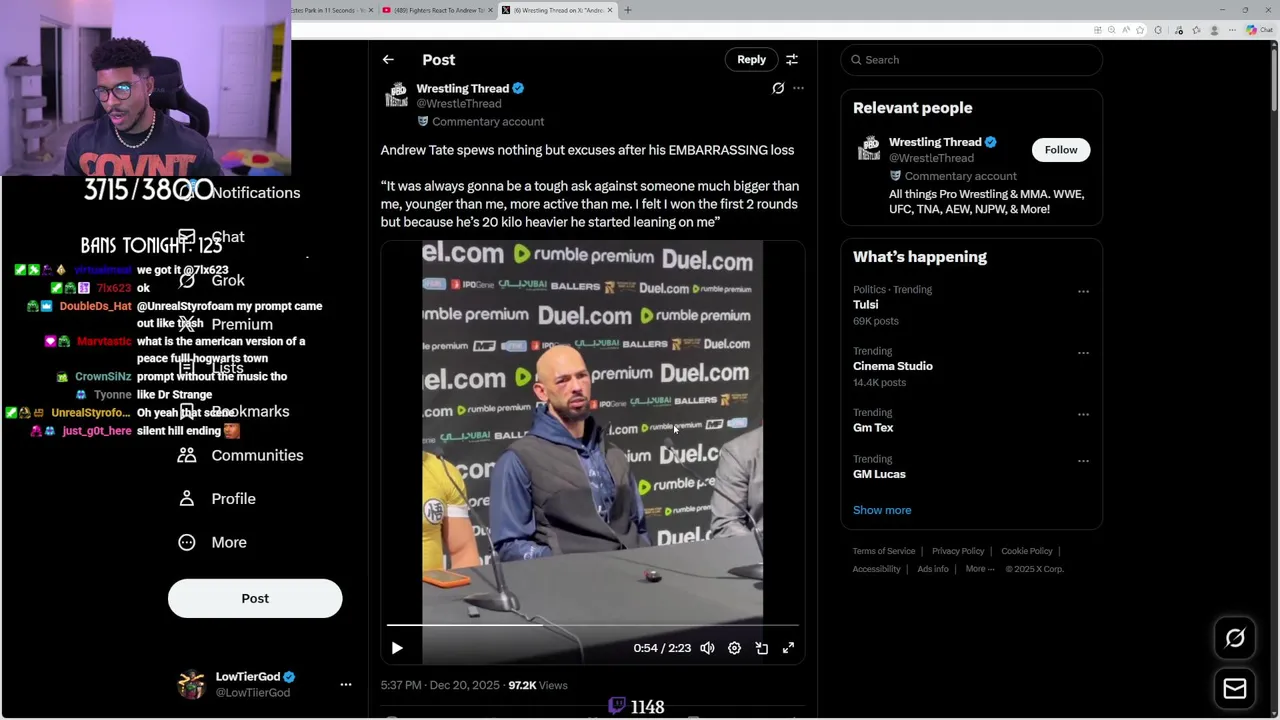Open Wrestling Thread profile avatar on post
The height and width of the screenshot is (720, 1280).
point(396,96)
